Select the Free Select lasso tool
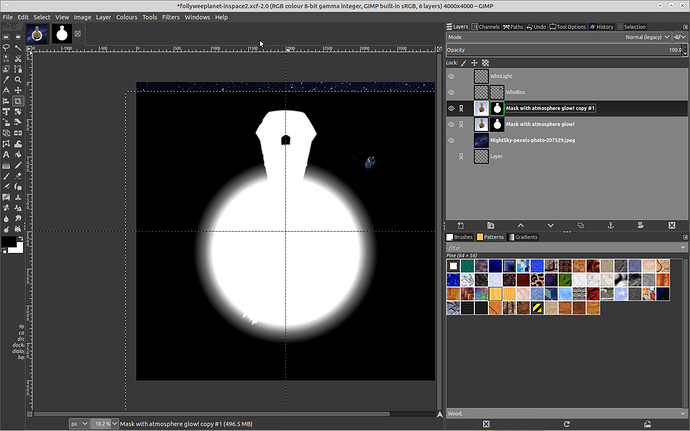 point(6,48)
